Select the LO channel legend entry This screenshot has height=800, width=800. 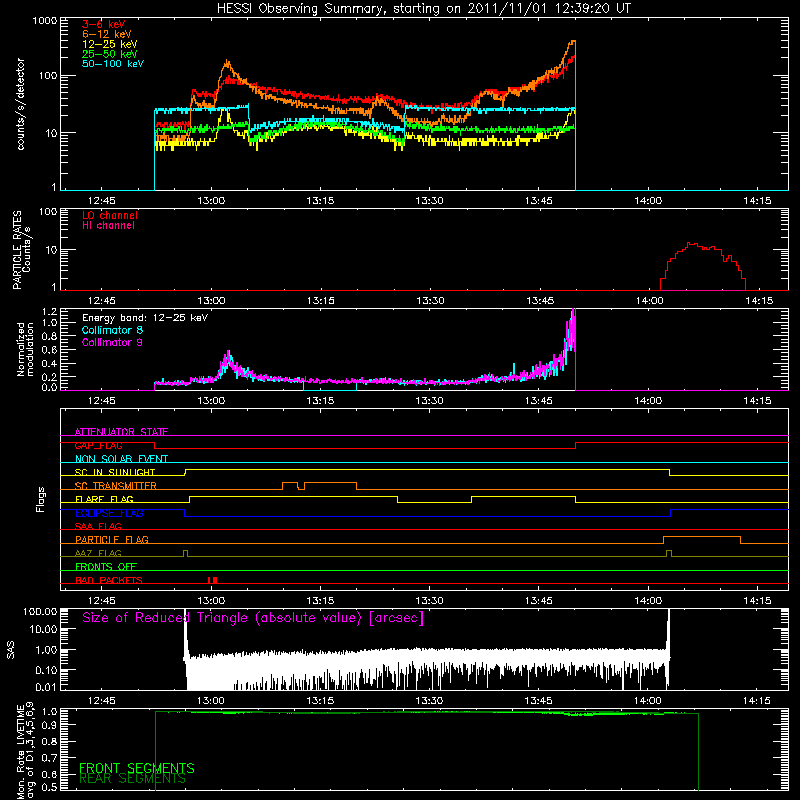coord(110,215)
